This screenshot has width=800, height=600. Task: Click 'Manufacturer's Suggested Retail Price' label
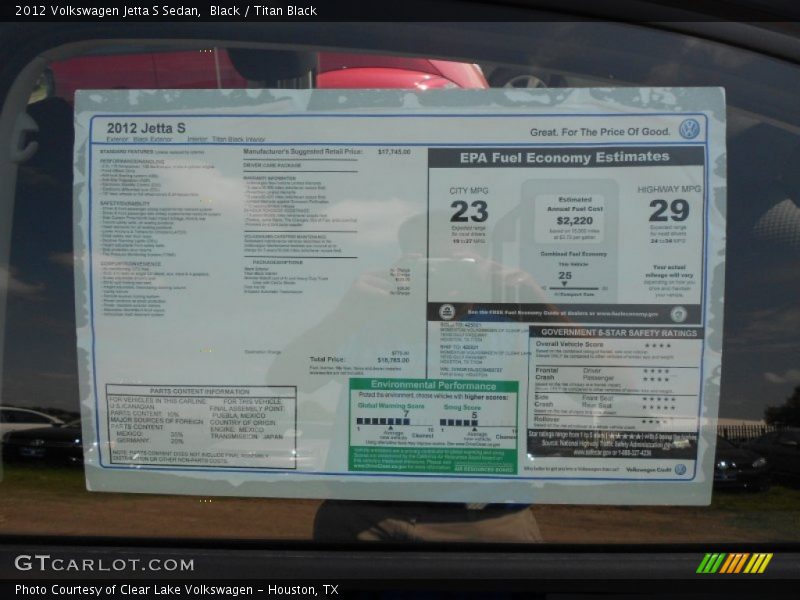click(303, 152)
